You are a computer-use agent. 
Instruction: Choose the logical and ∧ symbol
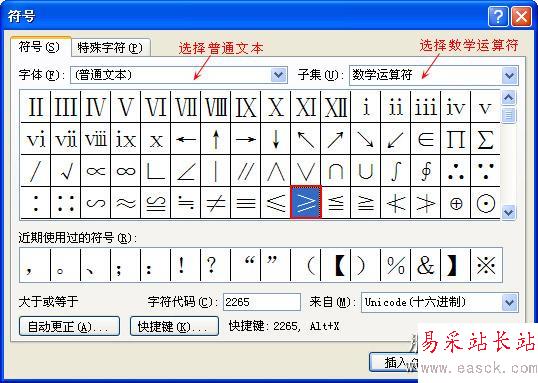pos(276,171)
